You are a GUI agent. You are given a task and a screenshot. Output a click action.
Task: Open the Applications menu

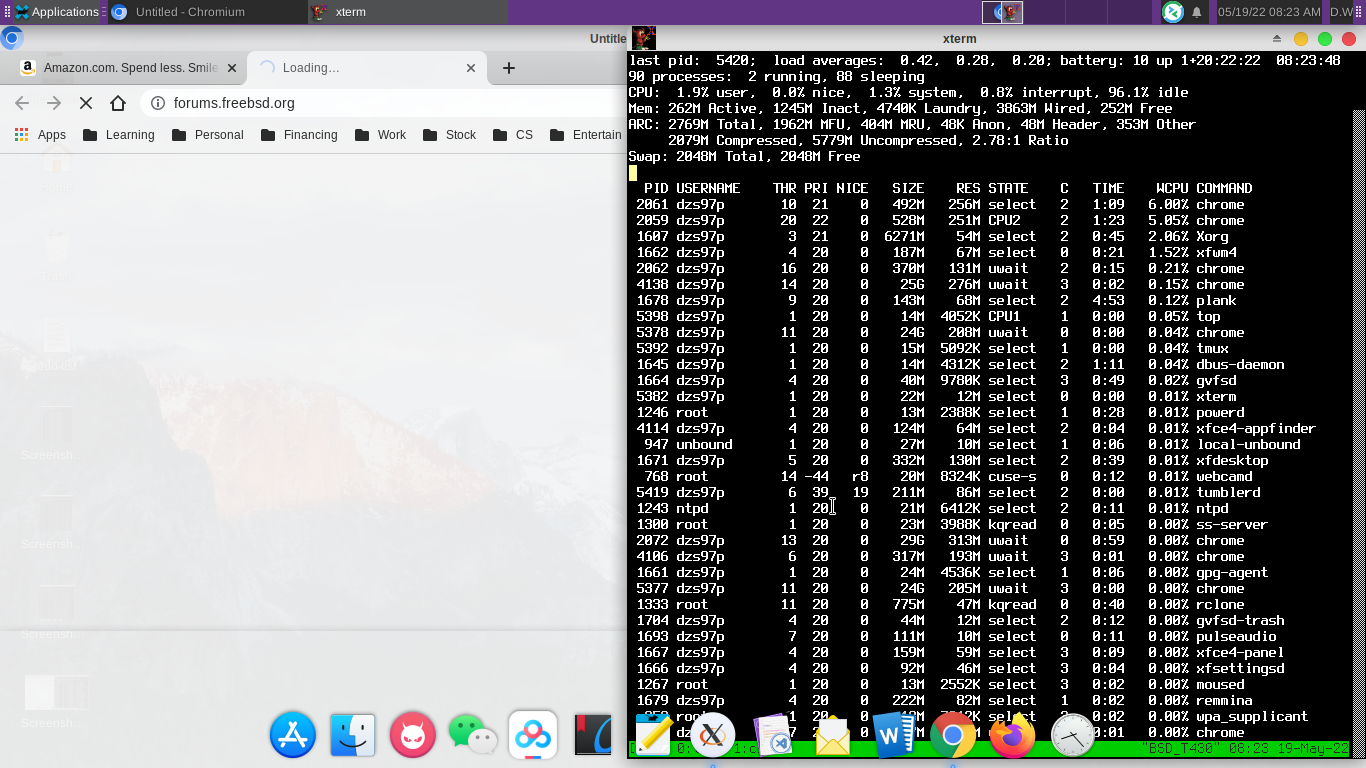[56, 12]
